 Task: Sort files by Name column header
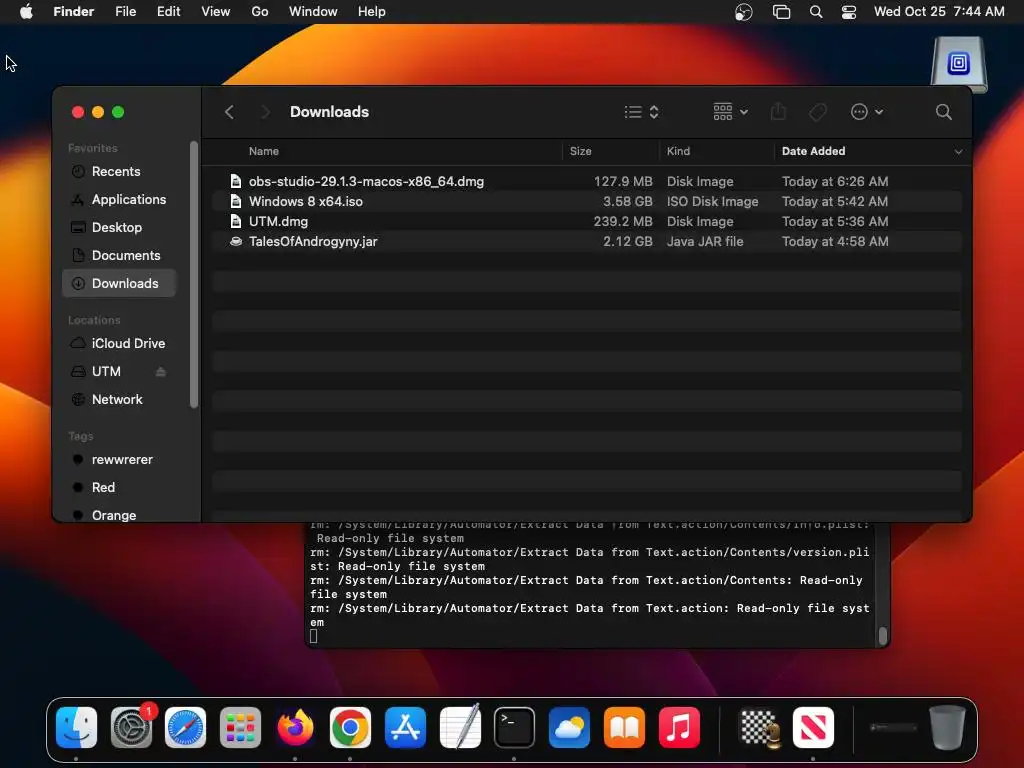(264, 151)
